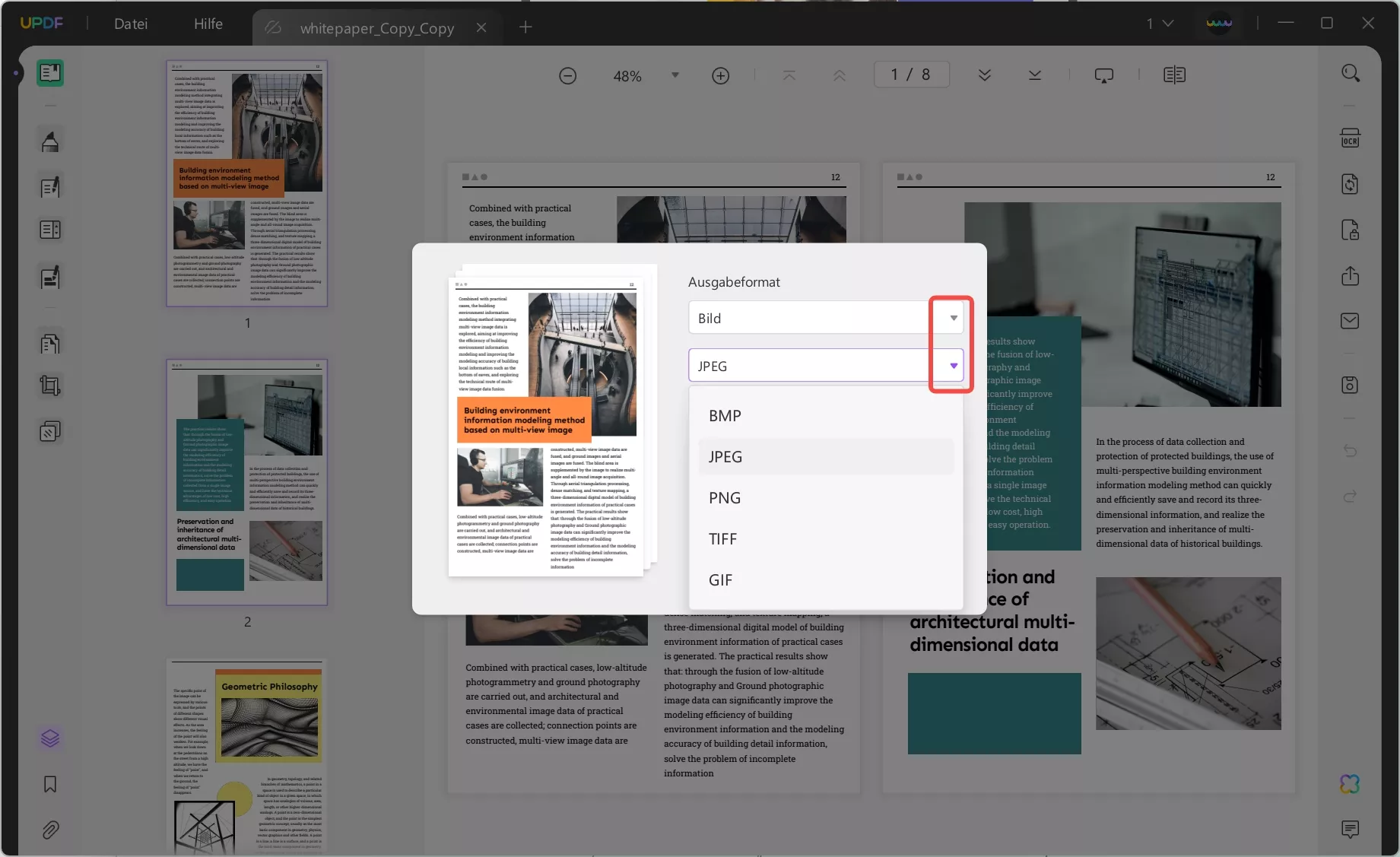Start the slideshow presentation mode
The width and height of the screenshot is (1400, 857).
[x=1103, y=75]
